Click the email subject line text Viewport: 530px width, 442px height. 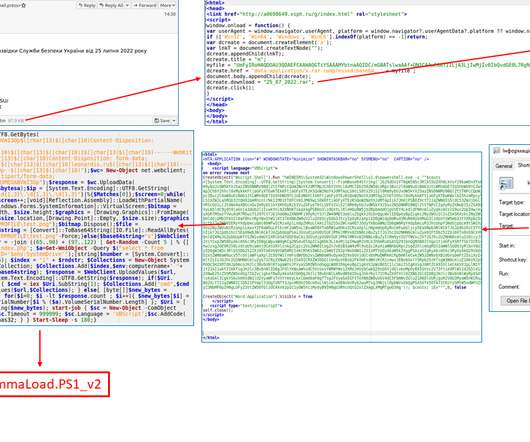(x=73, y=51)
